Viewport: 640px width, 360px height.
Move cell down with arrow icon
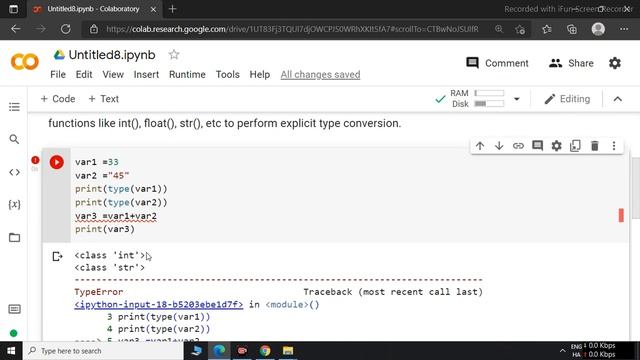click(x=499, y=146)
